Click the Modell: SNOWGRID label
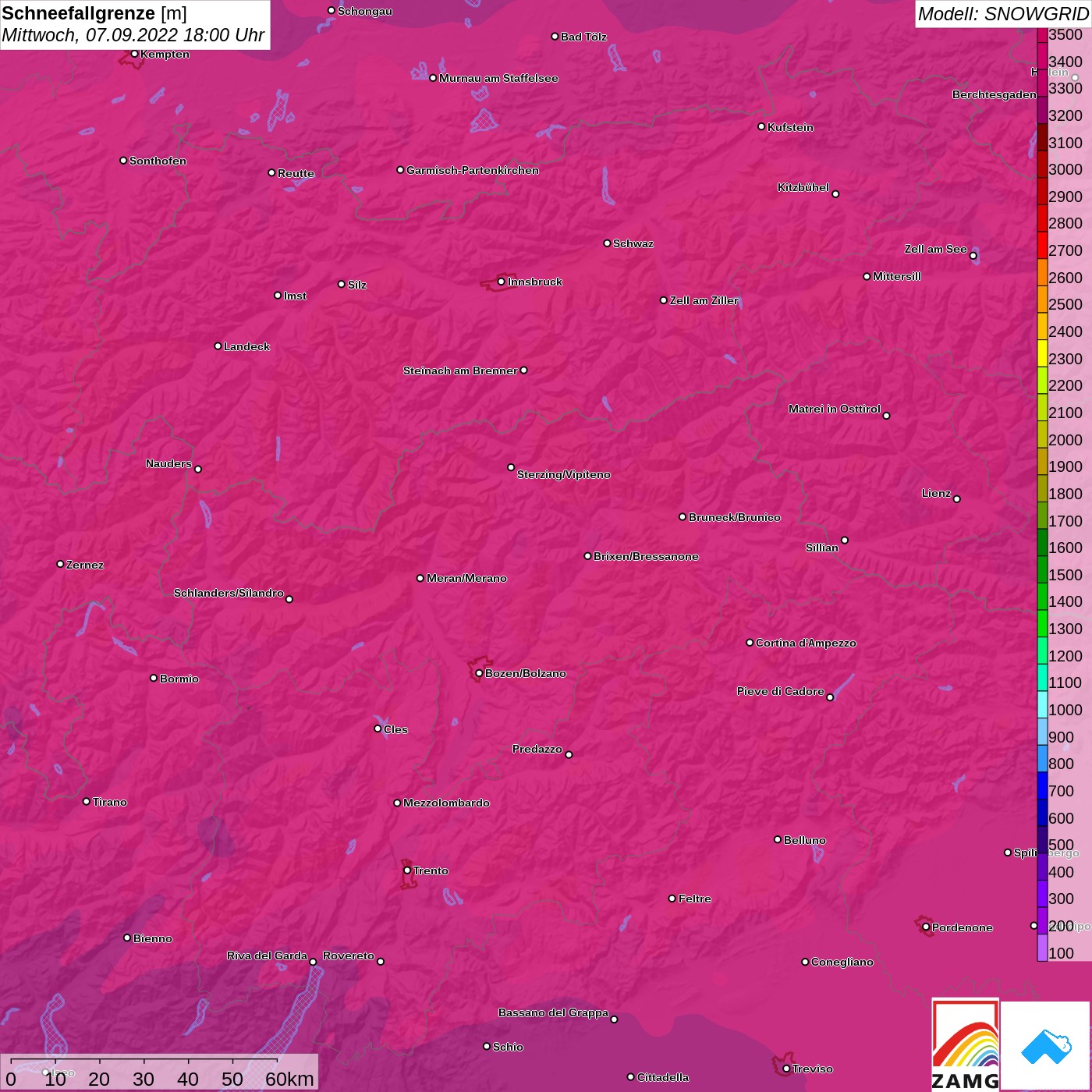 pyautogui.click(x=1002, y=14)
